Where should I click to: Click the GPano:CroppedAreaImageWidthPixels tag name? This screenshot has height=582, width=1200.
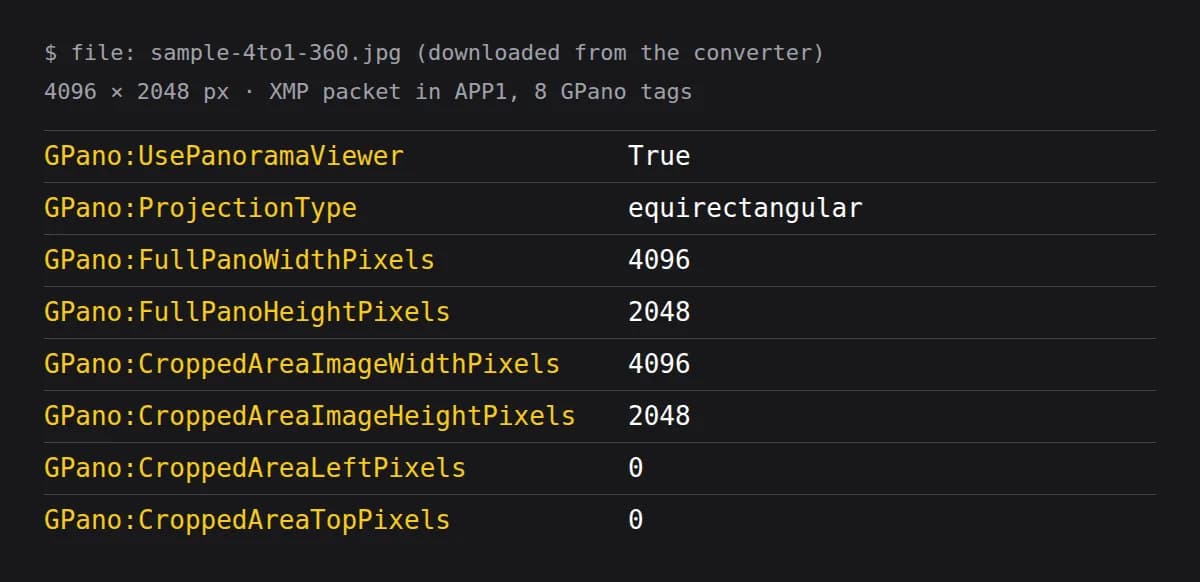(x=302, y=364)
